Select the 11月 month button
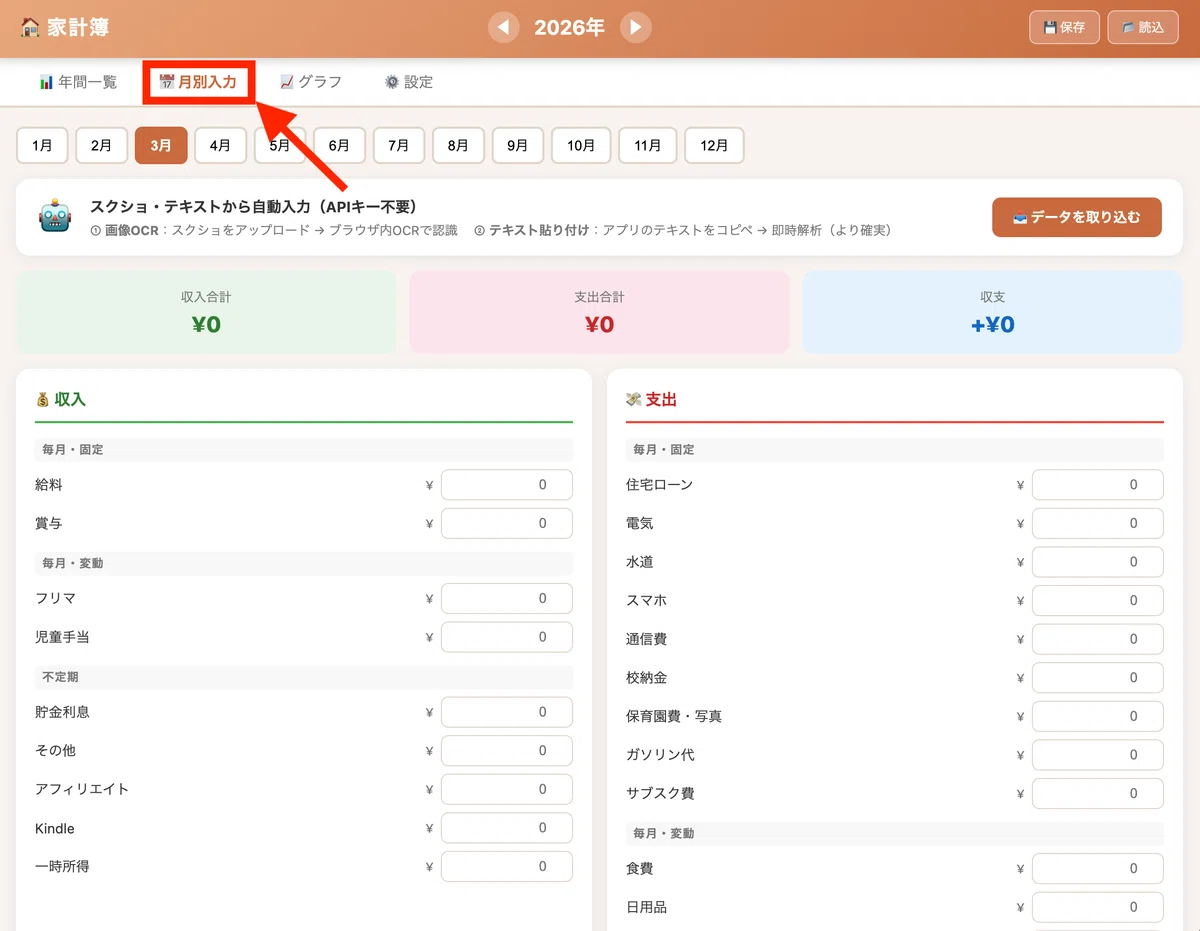 click(647, 145)
